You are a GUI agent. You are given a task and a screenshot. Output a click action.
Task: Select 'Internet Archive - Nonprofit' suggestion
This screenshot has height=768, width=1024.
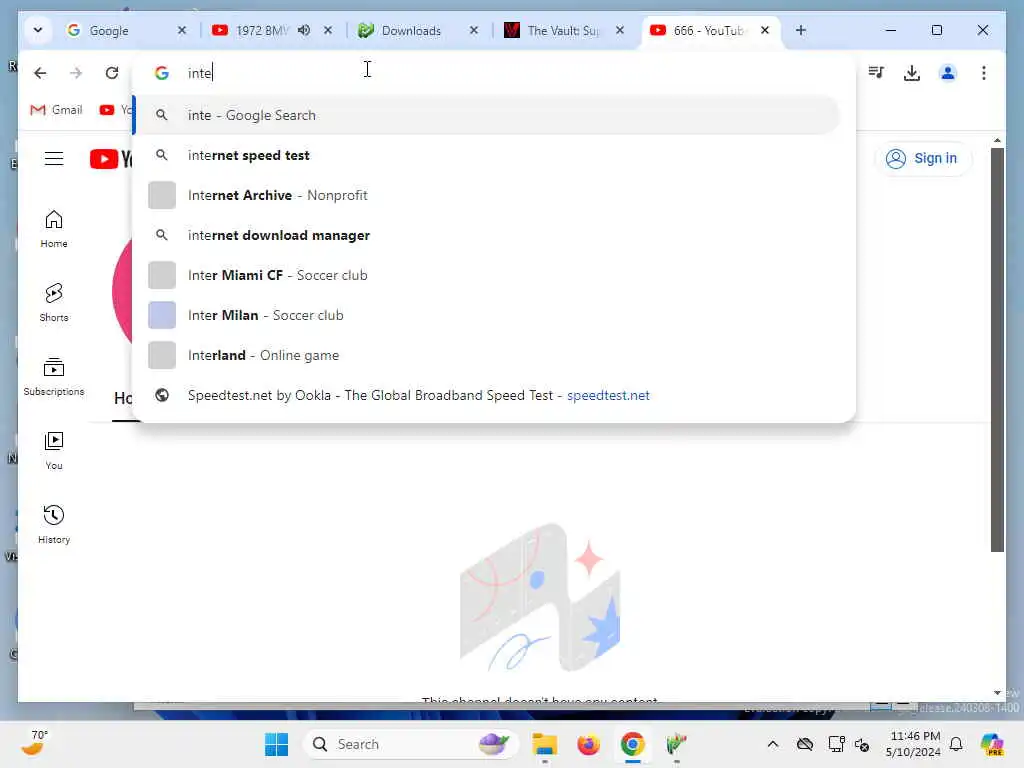point(487,195)
